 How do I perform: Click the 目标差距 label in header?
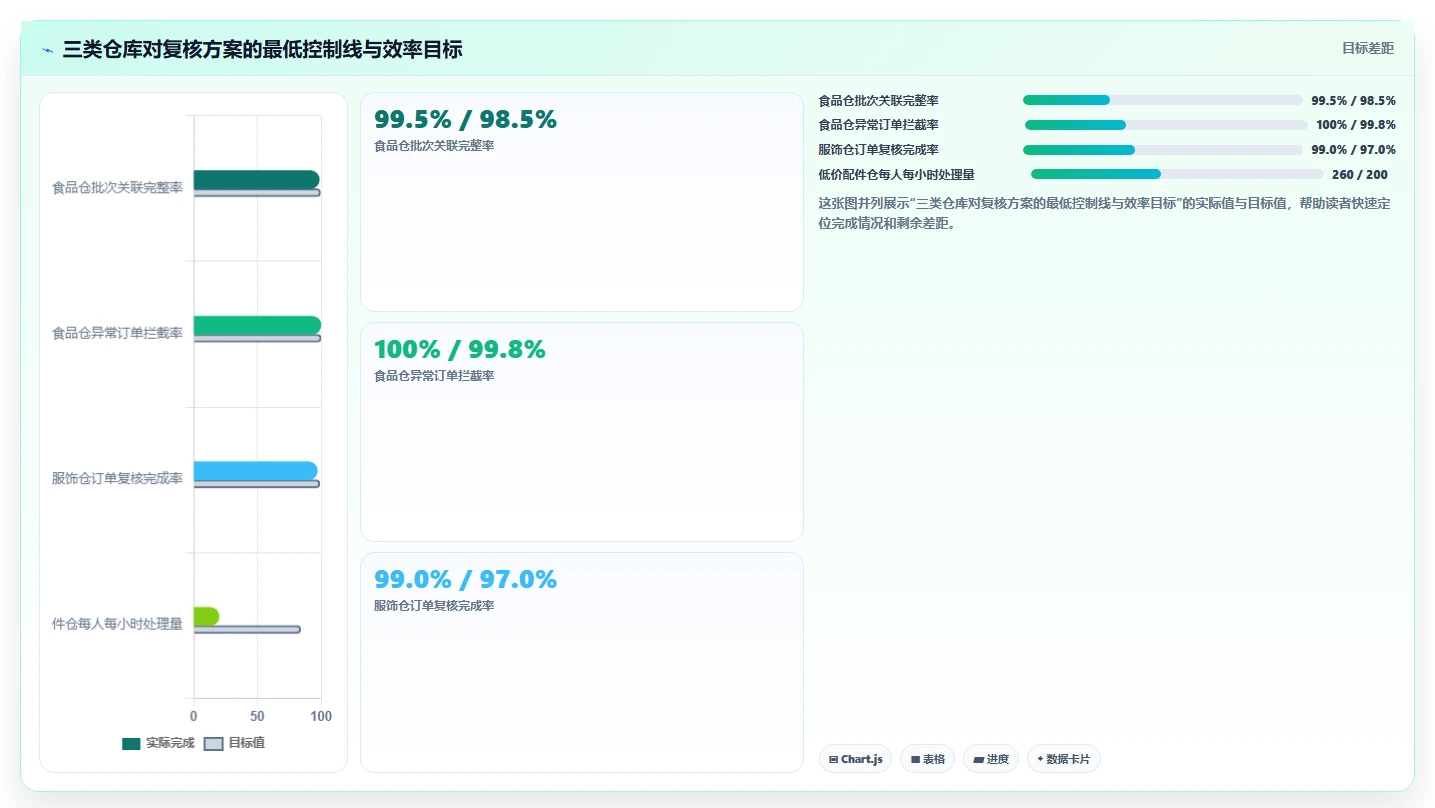pos(1367,48)
